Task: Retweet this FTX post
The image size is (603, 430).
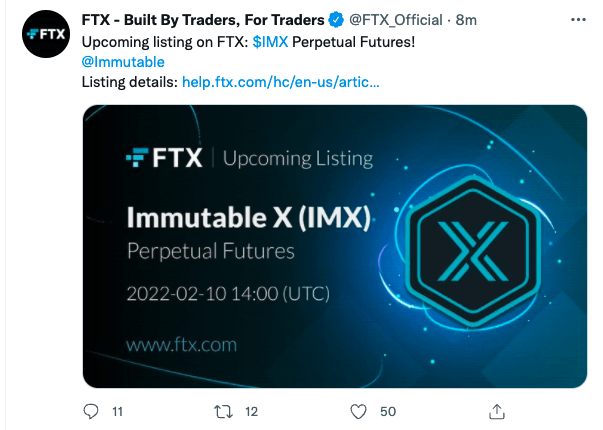Action: click(x=225, y=411)
